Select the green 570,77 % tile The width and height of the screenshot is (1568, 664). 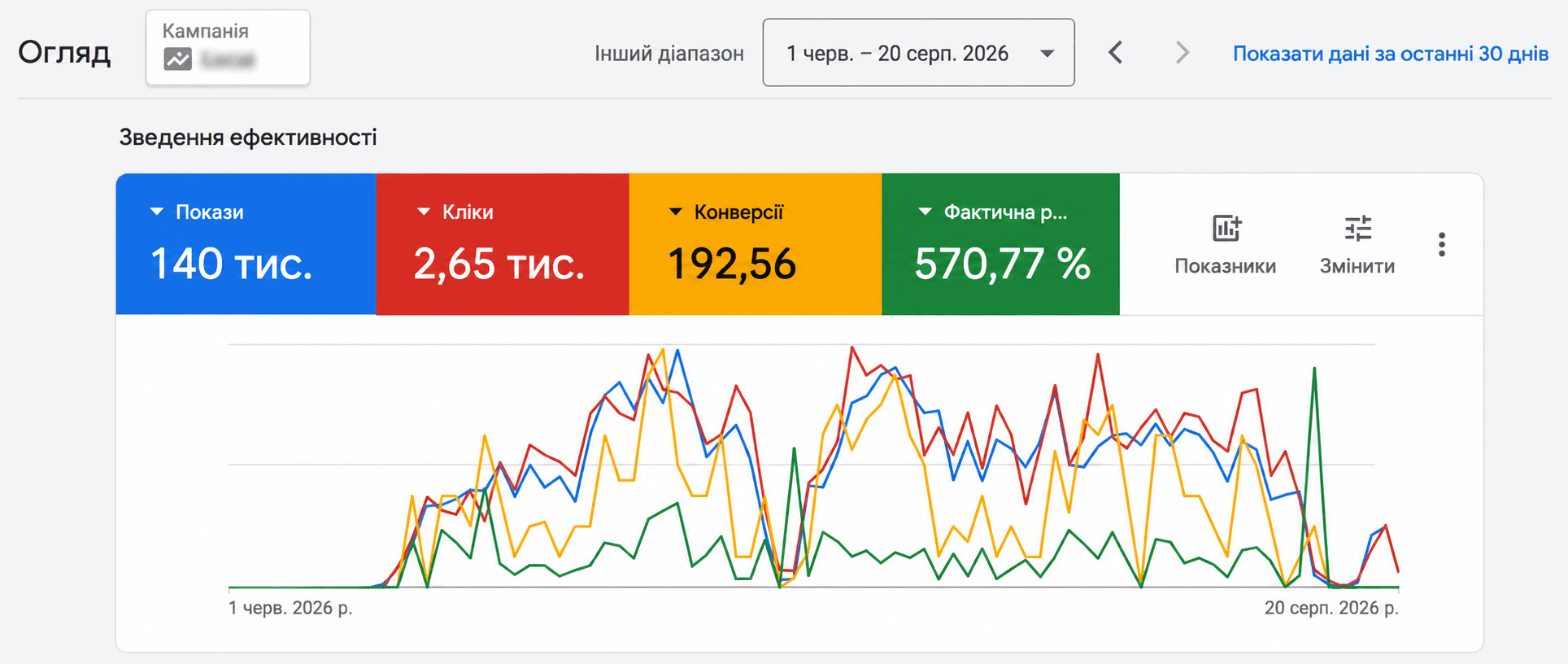(x=1000, y=244)
